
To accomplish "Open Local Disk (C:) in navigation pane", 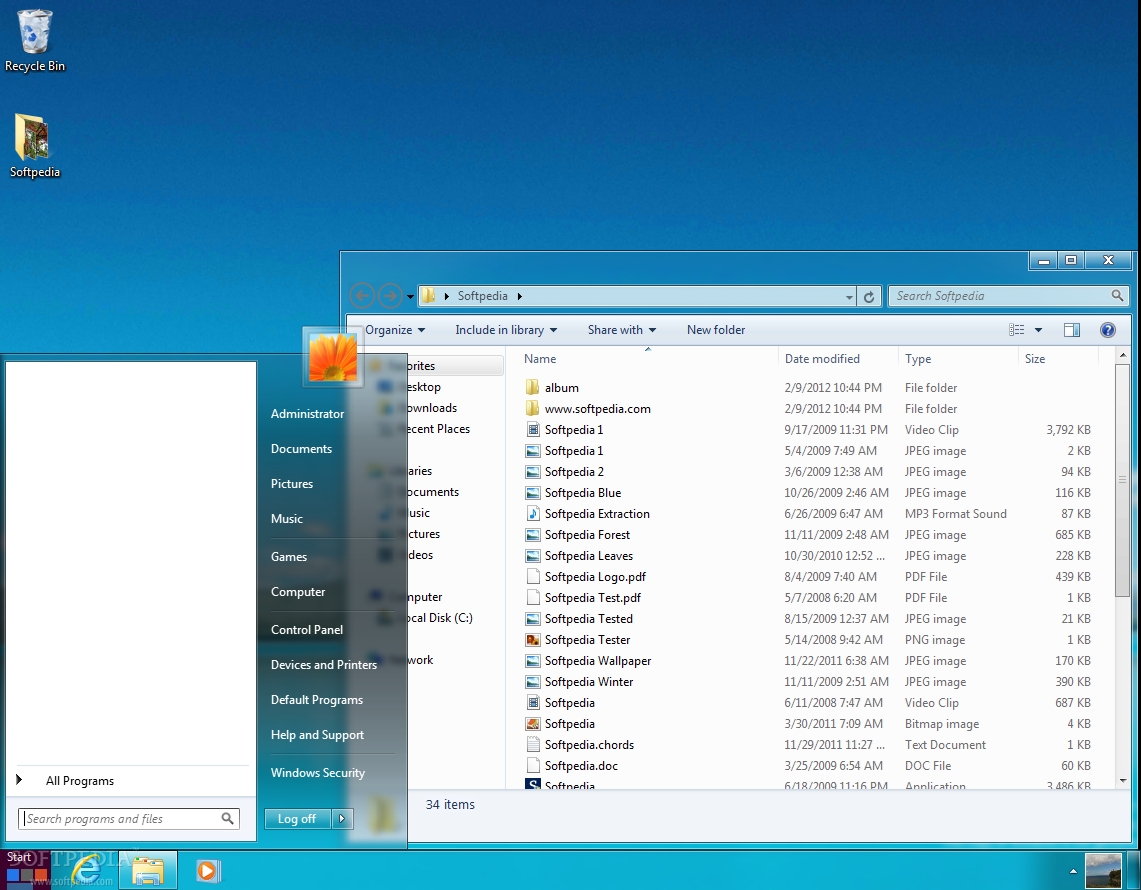I will click(x=440, y=618).
